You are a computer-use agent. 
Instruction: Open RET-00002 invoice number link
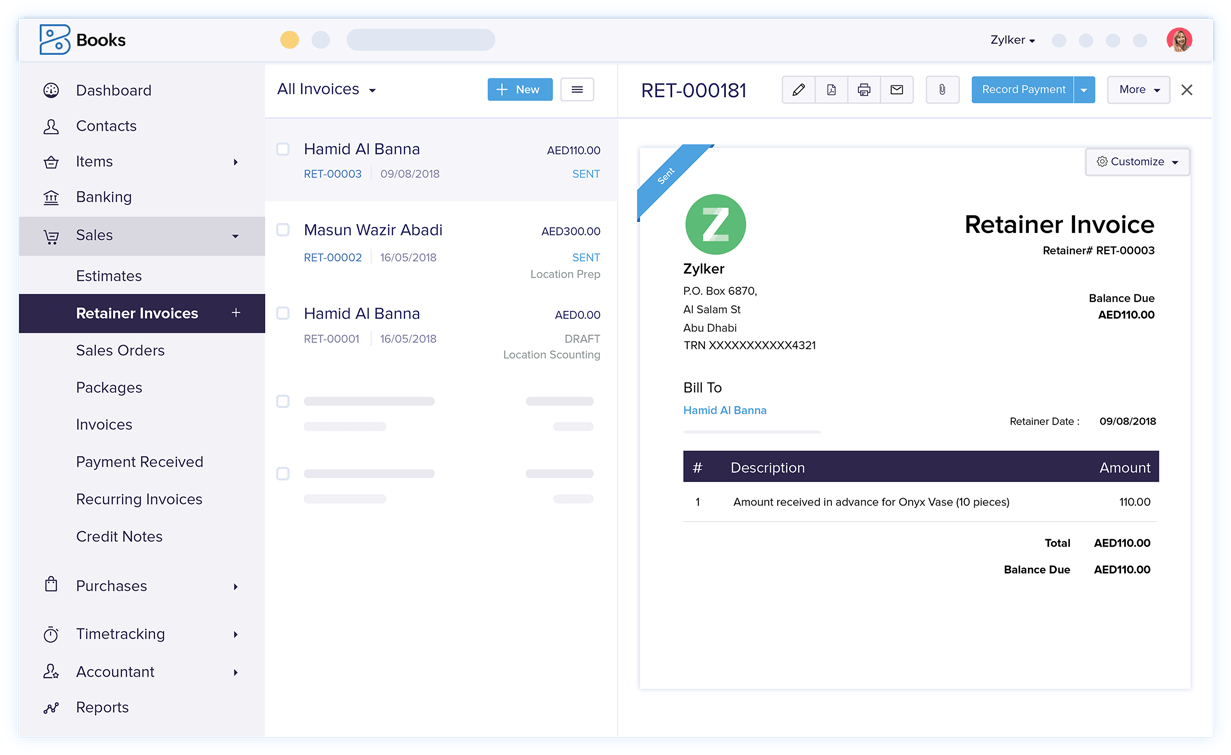[333, 257]
